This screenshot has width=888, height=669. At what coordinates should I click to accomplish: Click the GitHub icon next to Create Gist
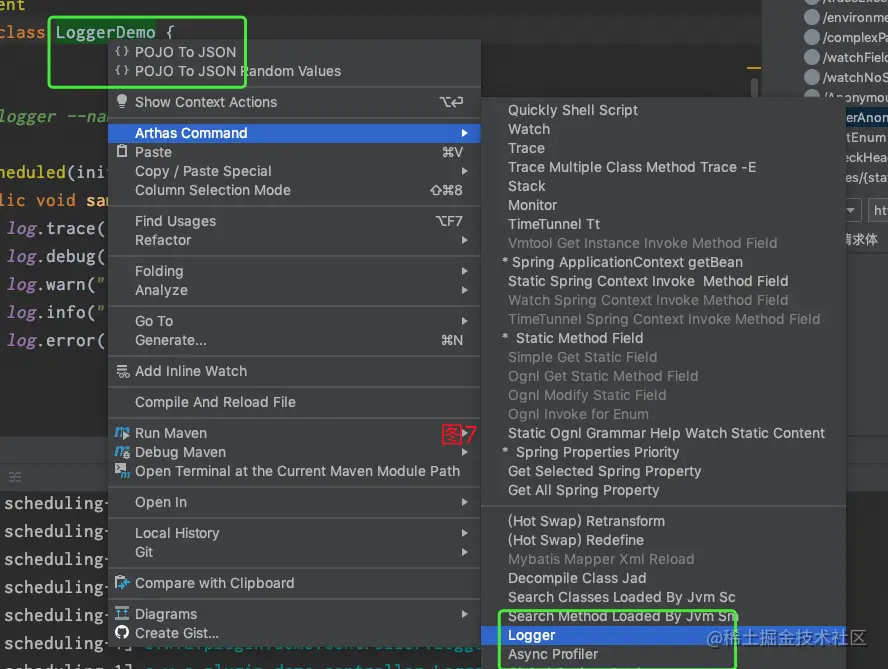pyautogui.click(x=122, y=633)
